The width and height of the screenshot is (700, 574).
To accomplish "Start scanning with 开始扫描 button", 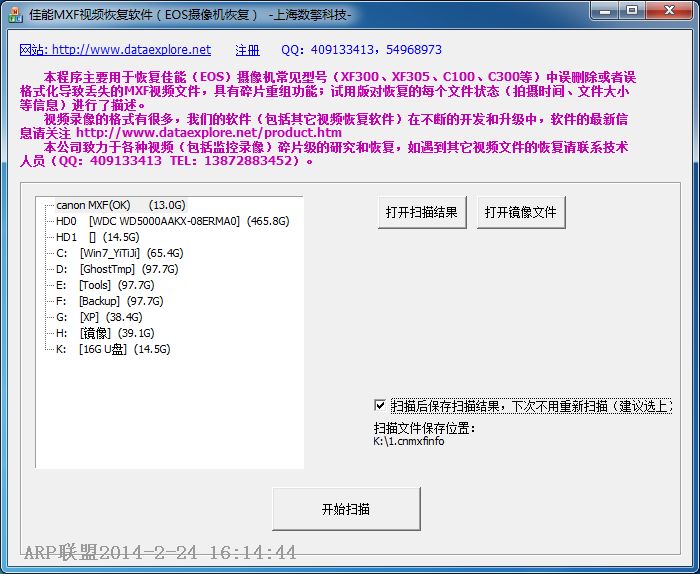I will pyautogui.click(x=346, y=509).
